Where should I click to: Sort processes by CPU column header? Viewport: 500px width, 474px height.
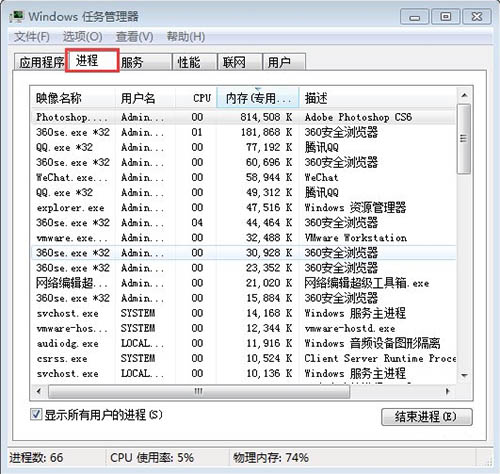pyautogui.click(x=196, y=98)
